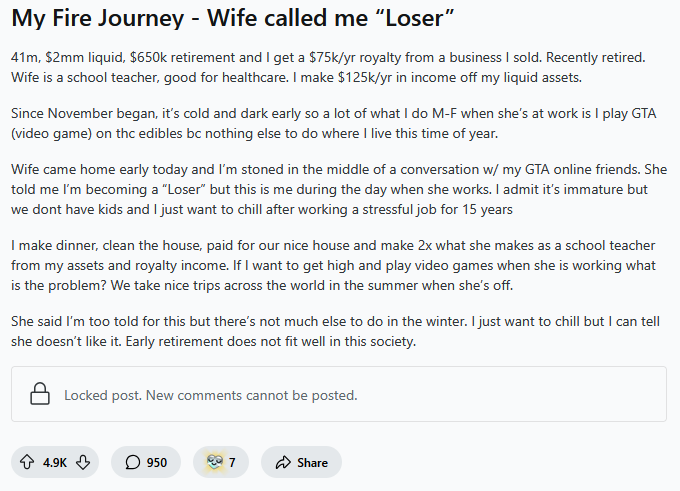Image resolution: width=680 pixels, height=491 pixels.
Task: Click the post title 'My Fire Journey'
Action: (x=98, y=18)
